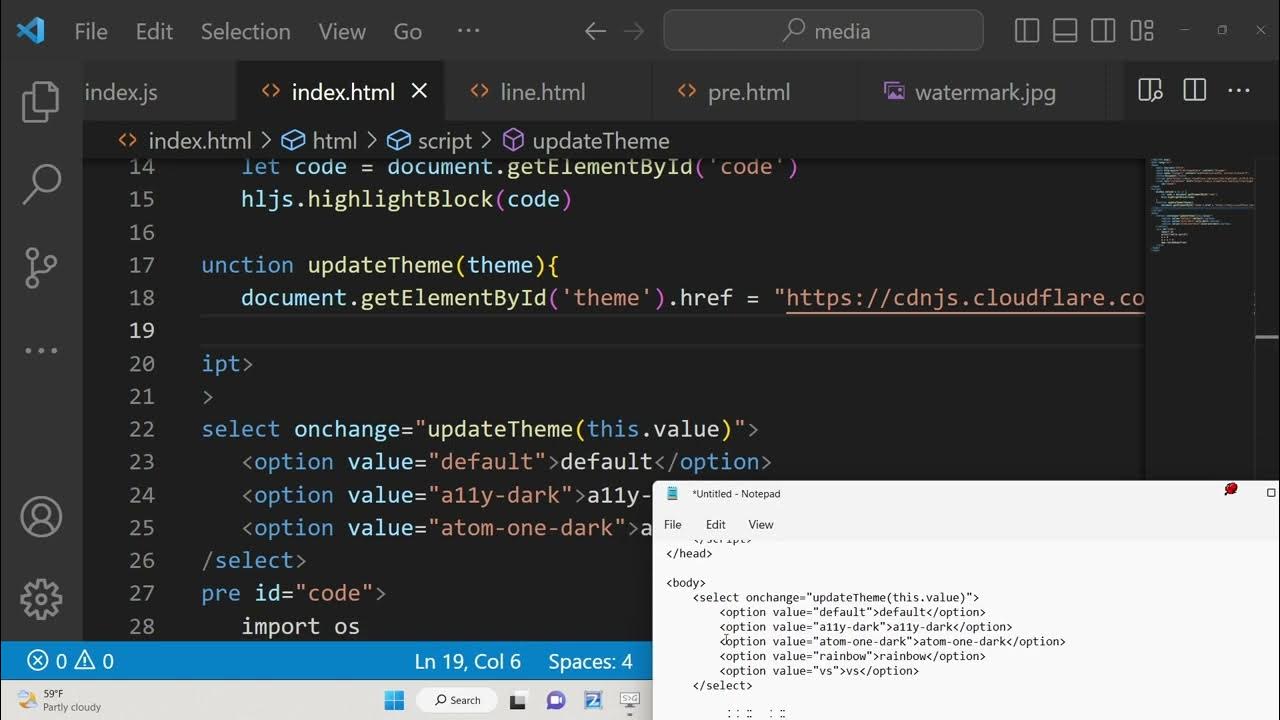The width and height of the screenshot is (1280, 720).
Task: Open the Selection menu
Action: (x=245, y=31)
